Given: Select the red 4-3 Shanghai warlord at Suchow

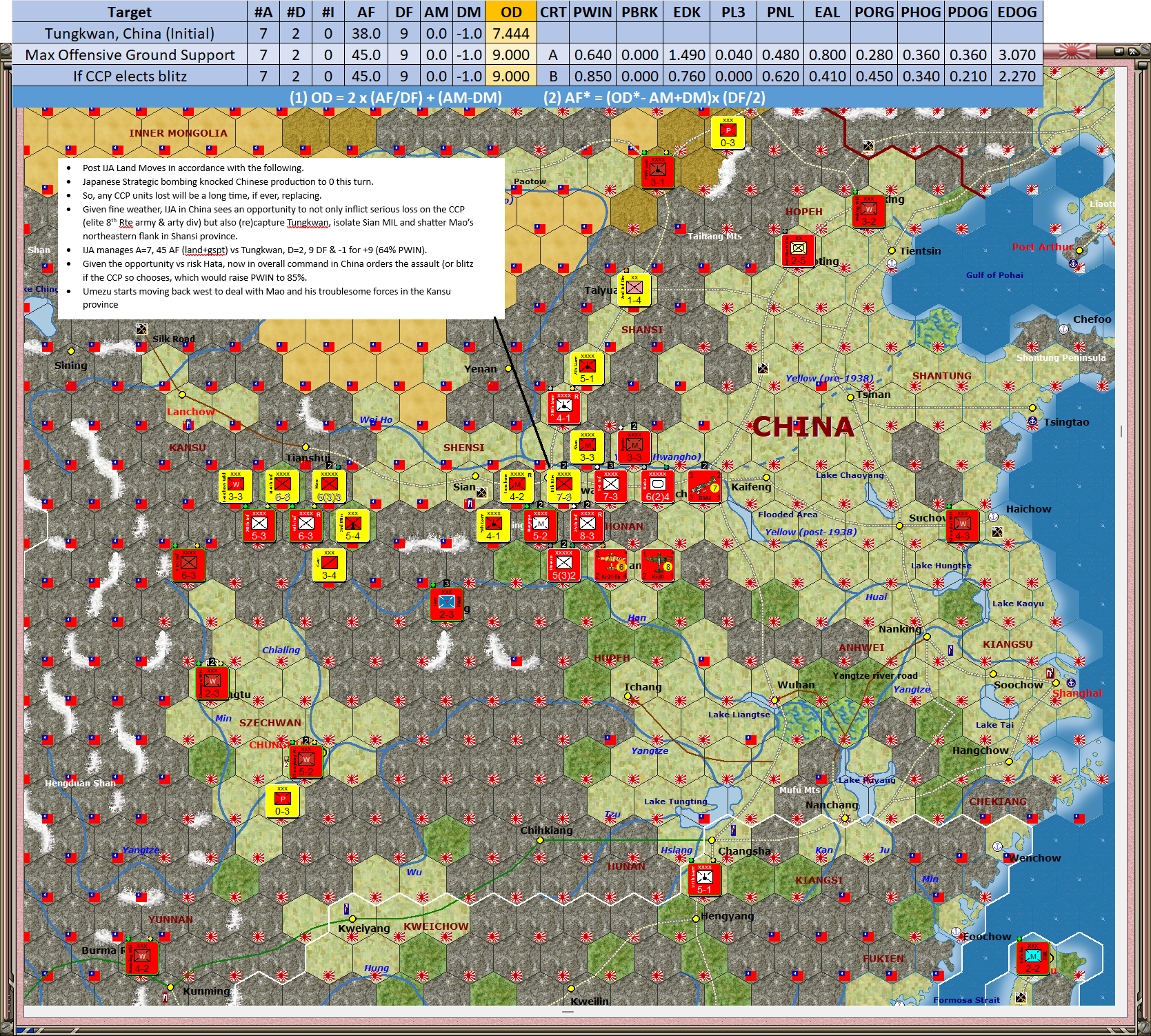Looking at the screenshot, I should tap(962, 526).
